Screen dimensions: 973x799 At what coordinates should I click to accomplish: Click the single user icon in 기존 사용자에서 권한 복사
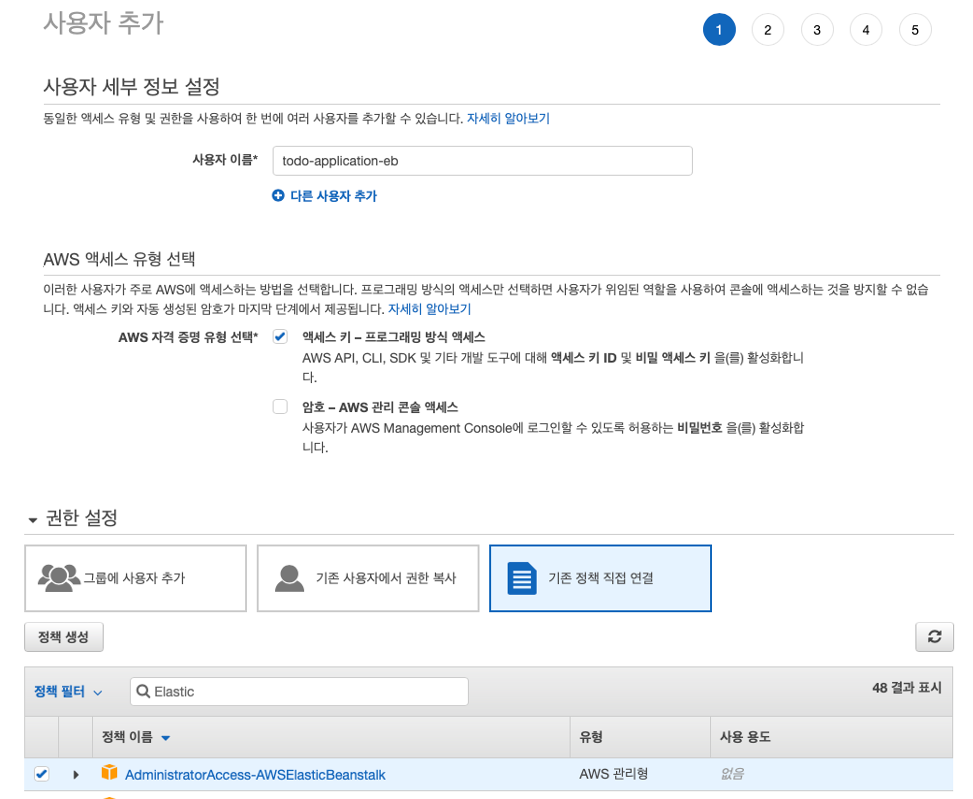[x=289, y=578]
